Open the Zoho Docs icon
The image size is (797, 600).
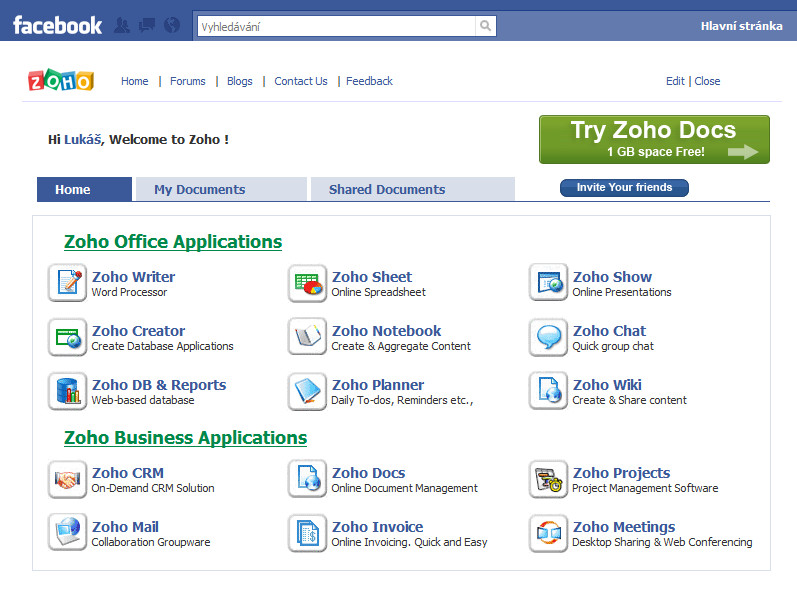[308, 479]
